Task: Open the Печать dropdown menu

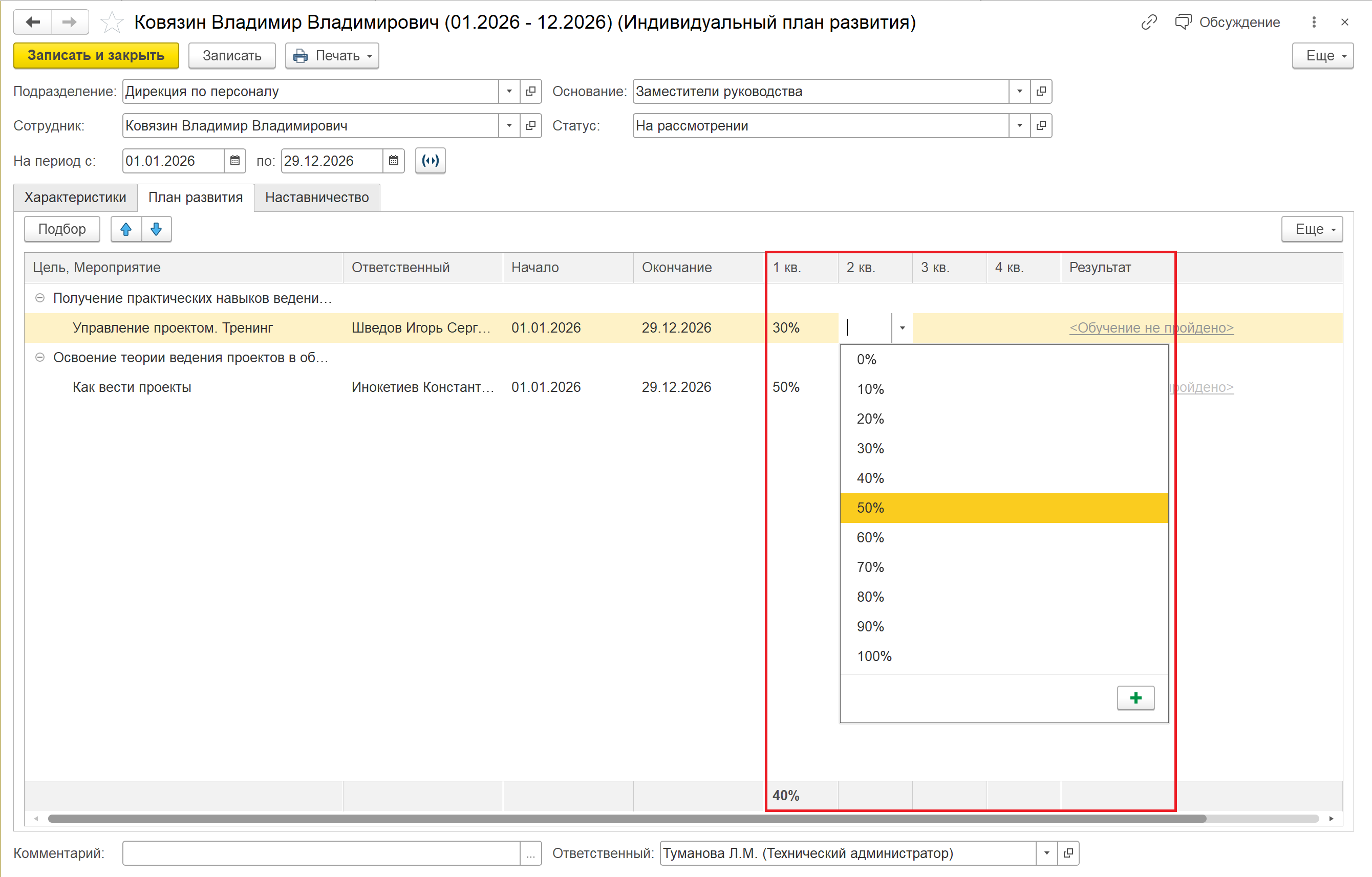Action: pos(332,56)
